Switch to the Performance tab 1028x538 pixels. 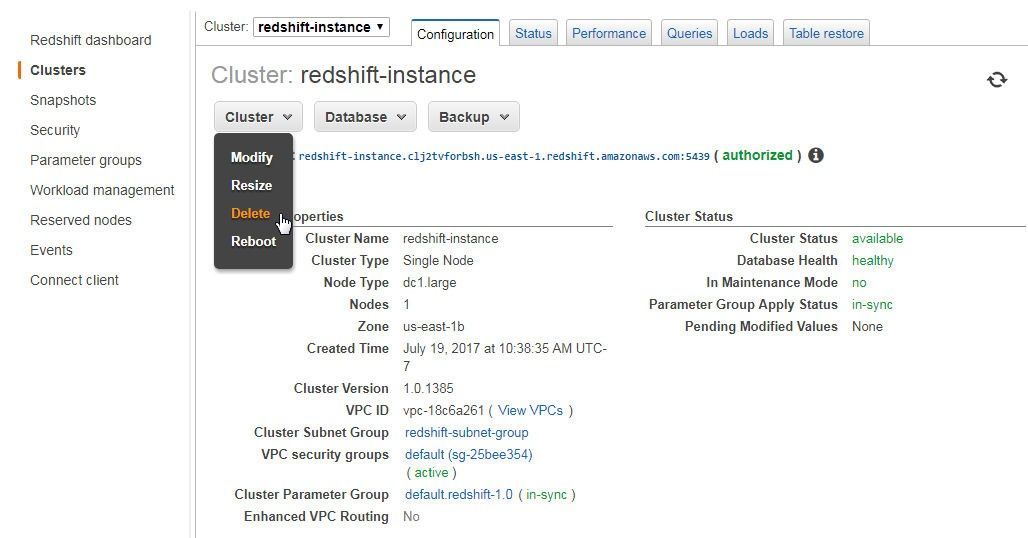coord(608,33)
